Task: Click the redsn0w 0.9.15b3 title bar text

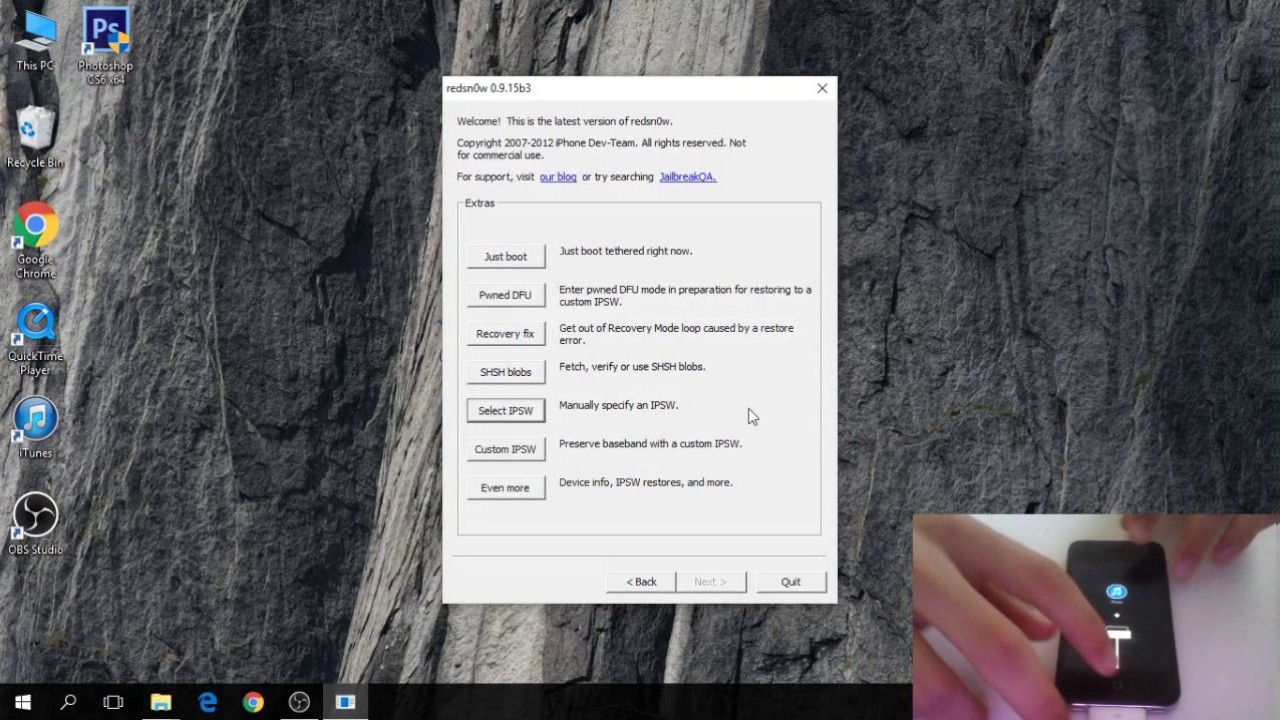Action: [488, 88]
